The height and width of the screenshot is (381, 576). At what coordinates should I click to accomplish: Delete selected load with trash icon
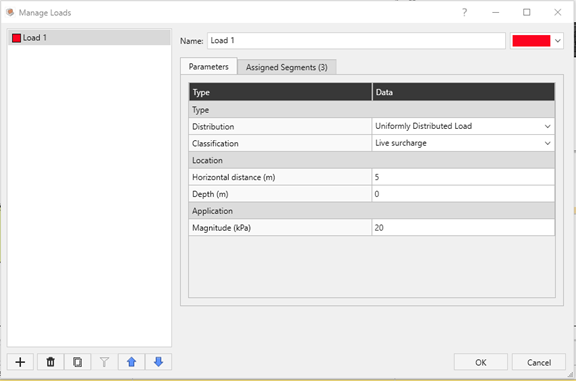click(50, 362)
